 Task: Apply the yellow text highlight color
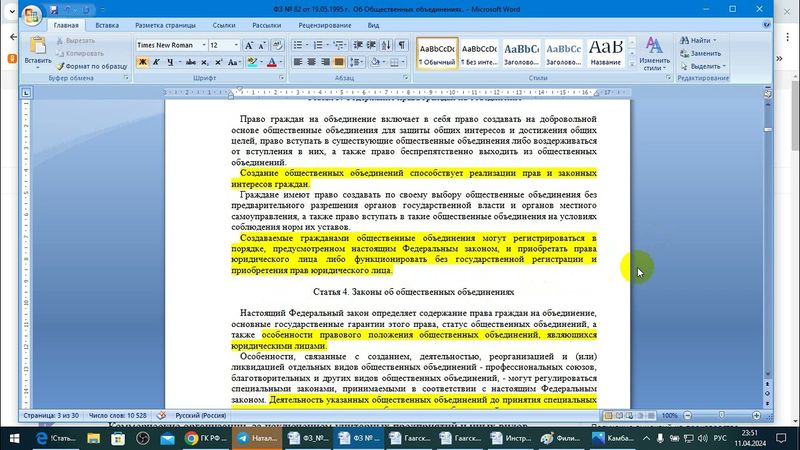[x=252, y=62]
